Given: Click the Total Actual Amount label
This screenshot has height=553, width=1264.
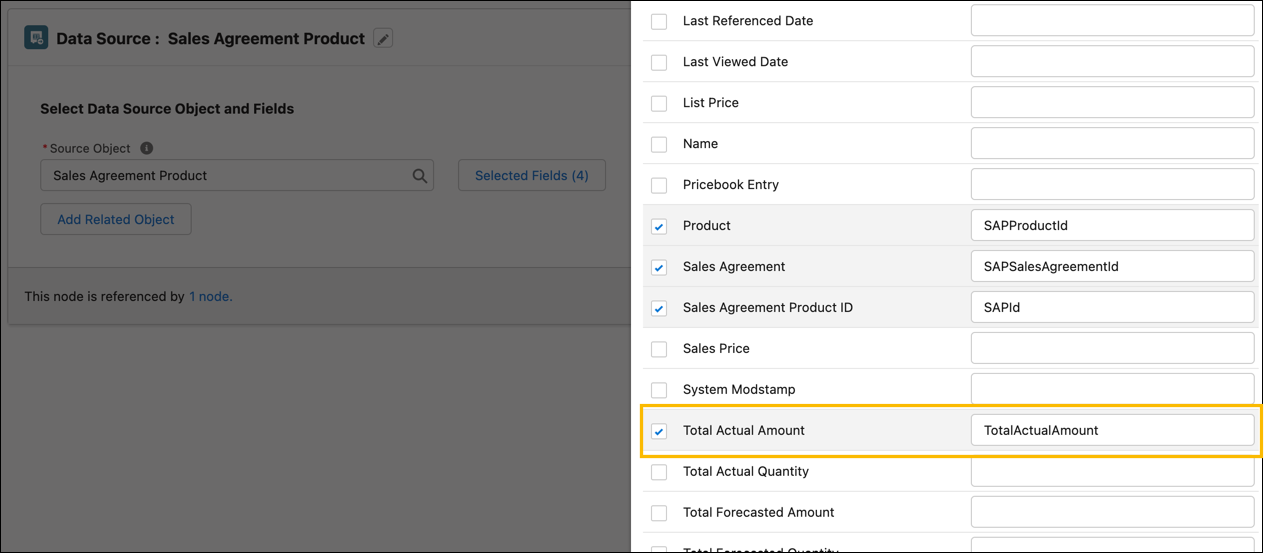Looking at the screenshot, I should point(744,431).
